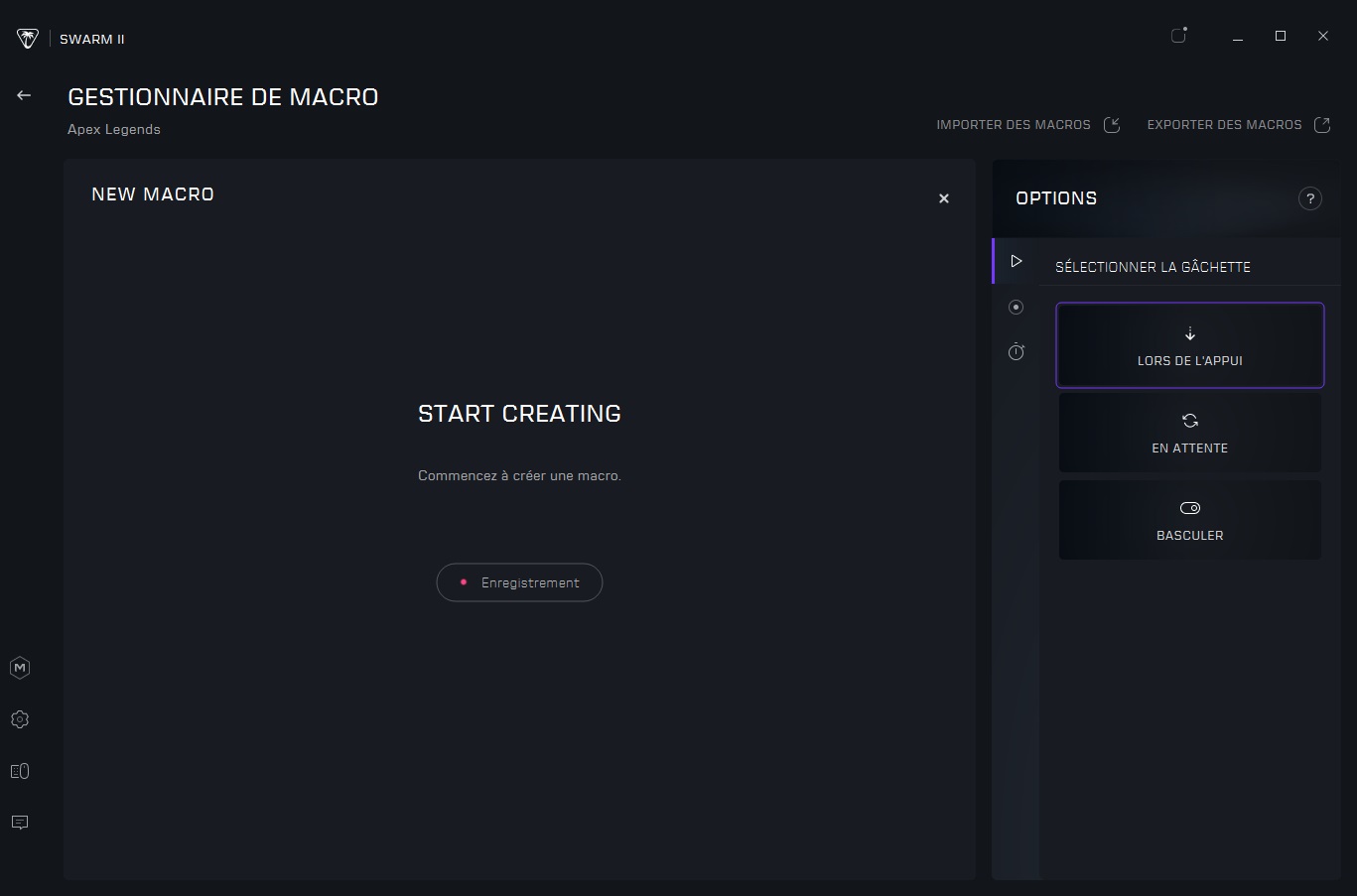Click the Sélectionner la gâchette heading
Screen dimensions: 1357x896
click(x=1153, y=267)
